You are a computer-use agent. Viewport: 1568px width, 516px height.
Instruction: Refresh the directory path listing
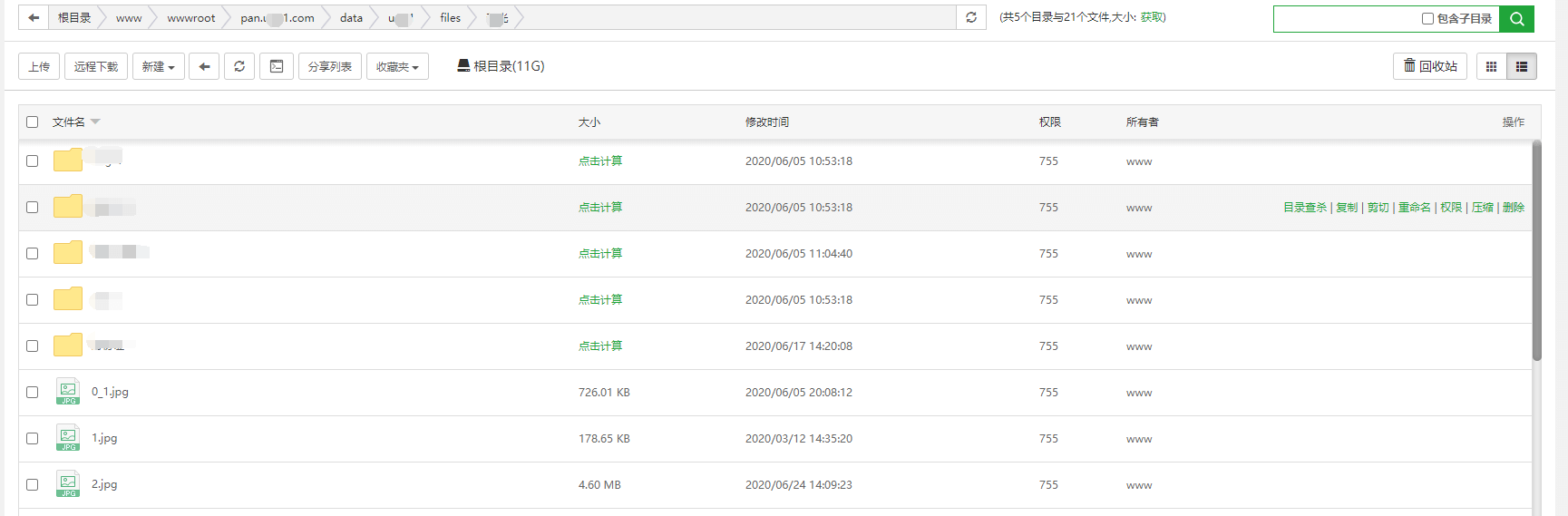coord(970,18)
